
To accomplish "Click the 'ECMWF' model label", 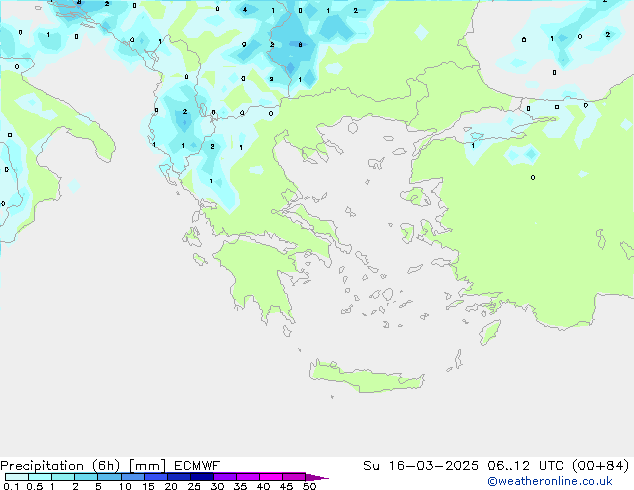I will tap(197, 466).
